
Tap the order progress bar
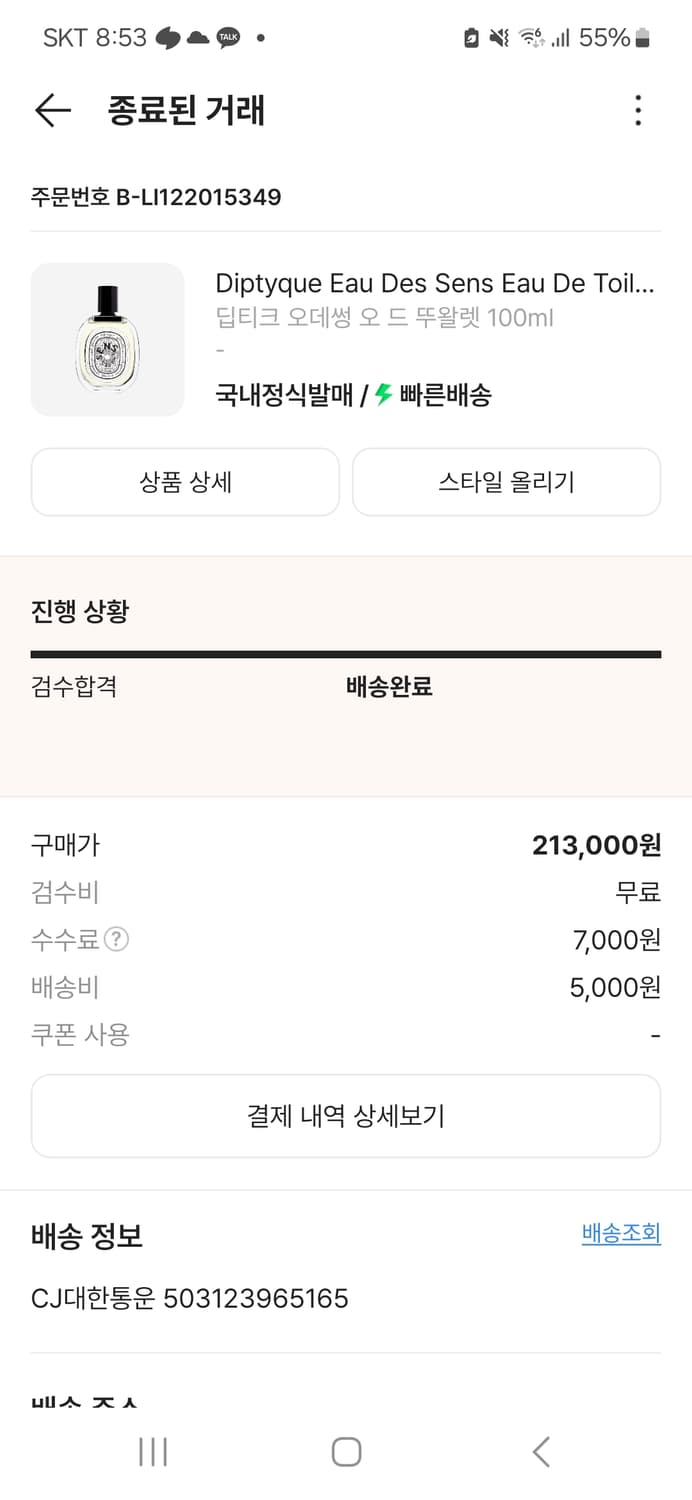(346, 655)
